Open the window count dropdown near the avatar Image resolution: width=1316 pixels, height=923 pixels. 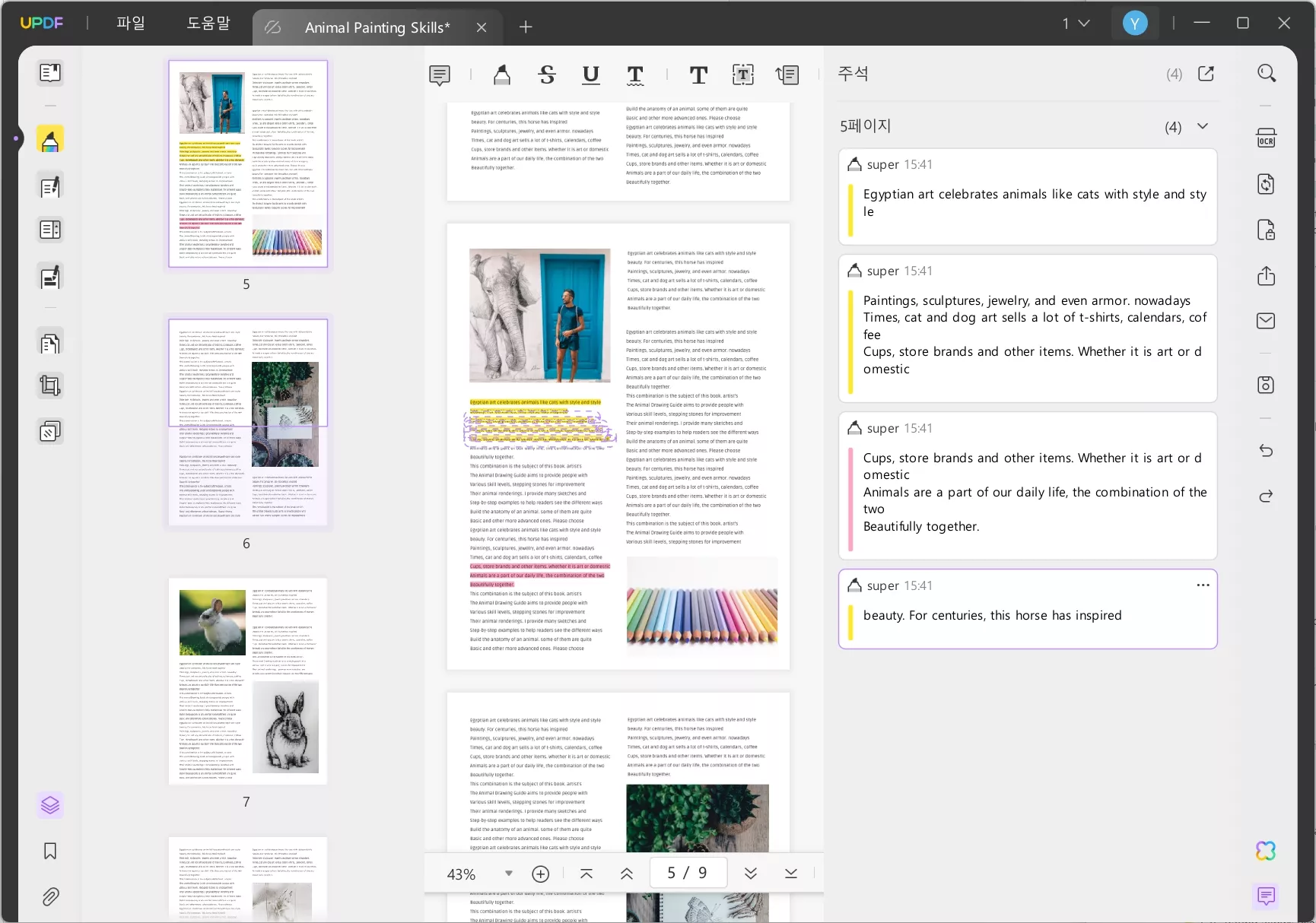tap(1076, 24)
